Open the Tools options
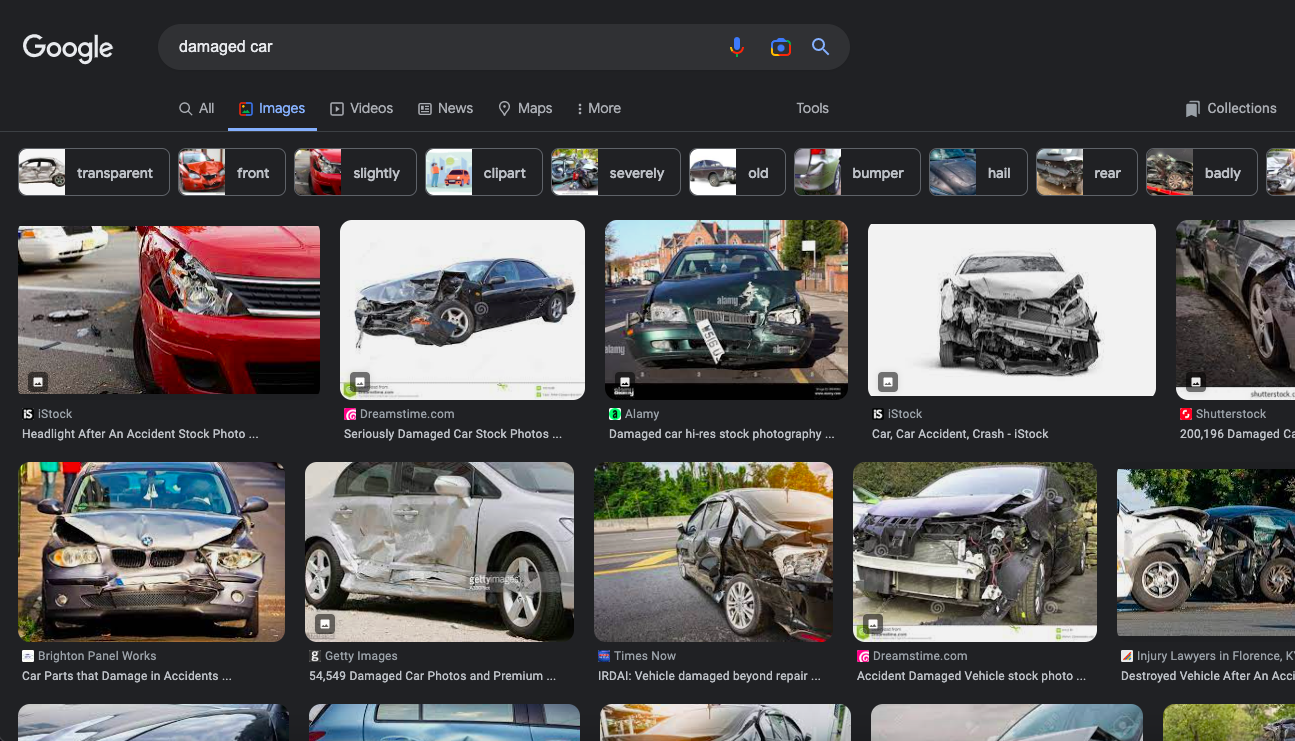The image size is (1295, 741). pos(812,108)
